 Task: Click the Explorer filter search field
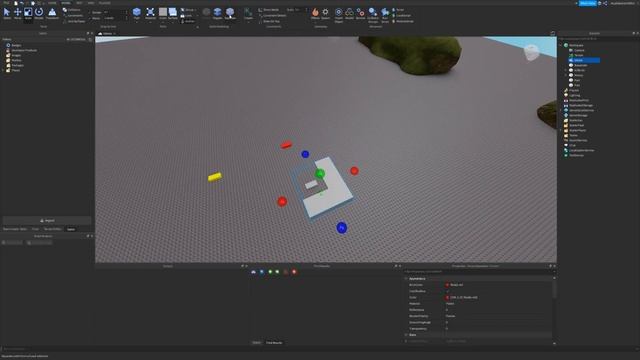(598, 39)
